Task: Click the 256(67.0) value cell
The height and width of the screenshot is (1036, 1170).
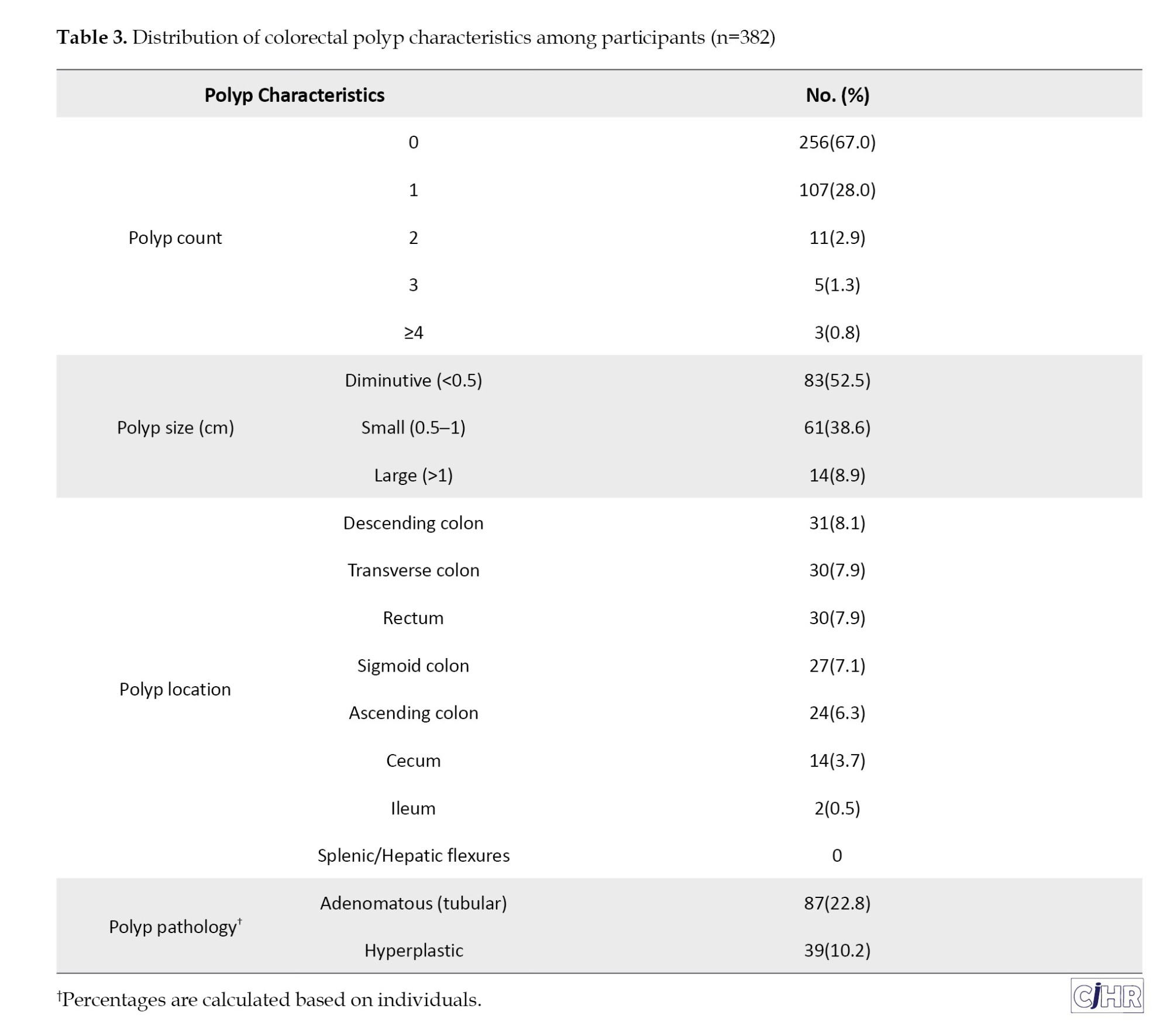Action: tap(837, 142)
